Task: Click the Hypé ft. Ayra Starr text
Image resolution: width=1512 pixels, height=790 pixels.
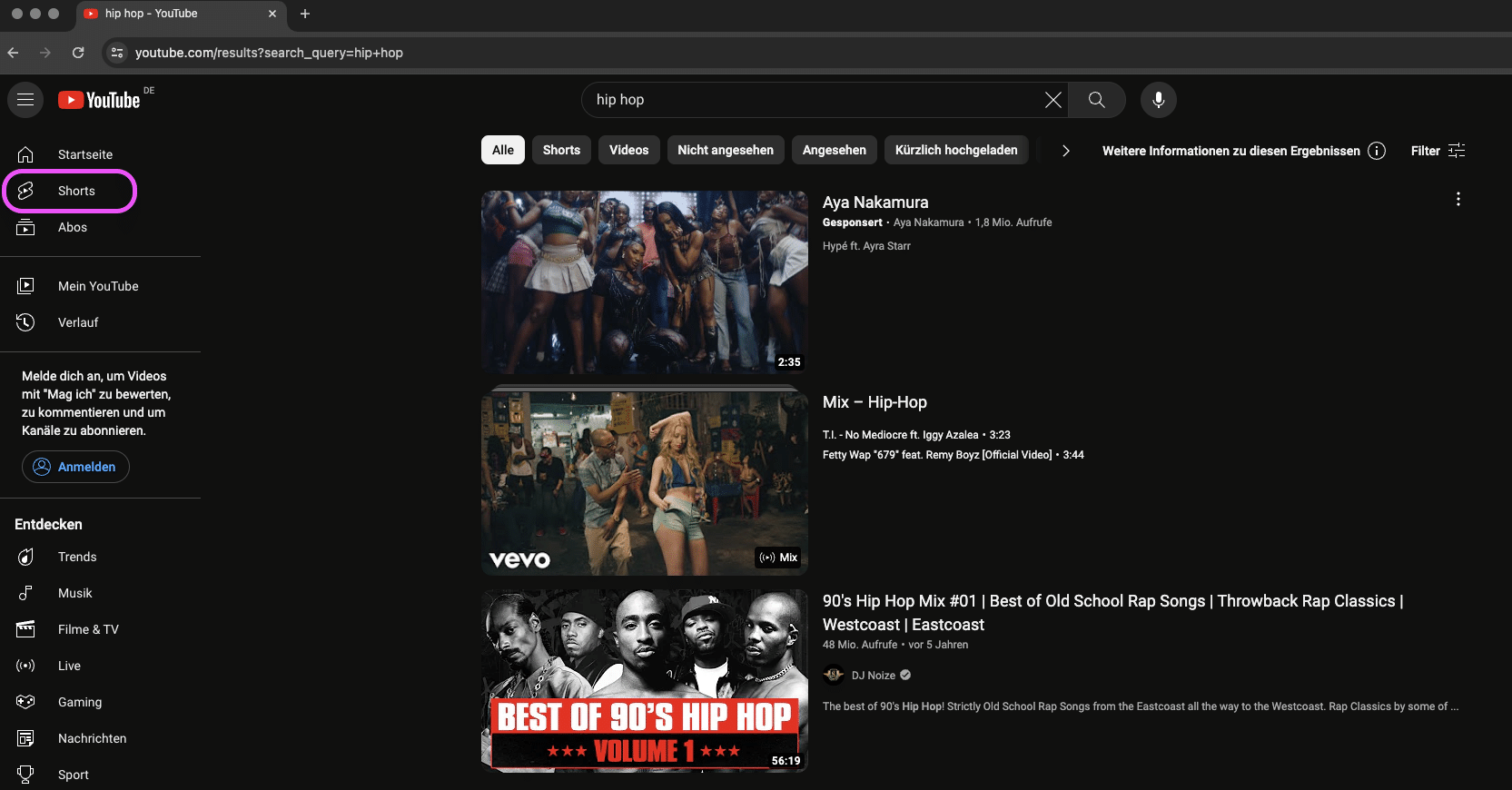Action: coord(866,246)
